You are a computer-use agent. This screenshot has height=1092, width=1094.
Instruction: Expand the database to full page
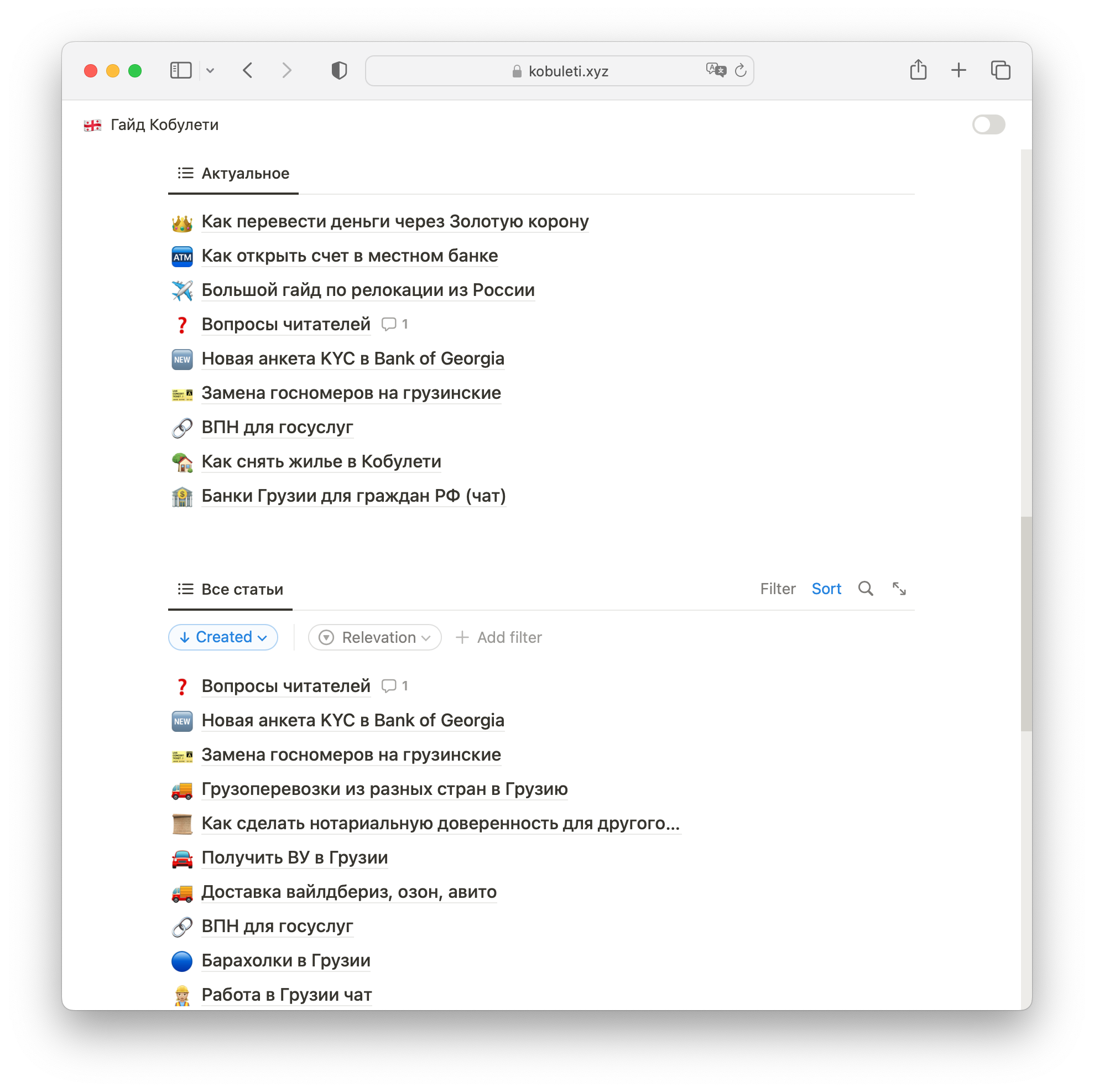[899, 589]
